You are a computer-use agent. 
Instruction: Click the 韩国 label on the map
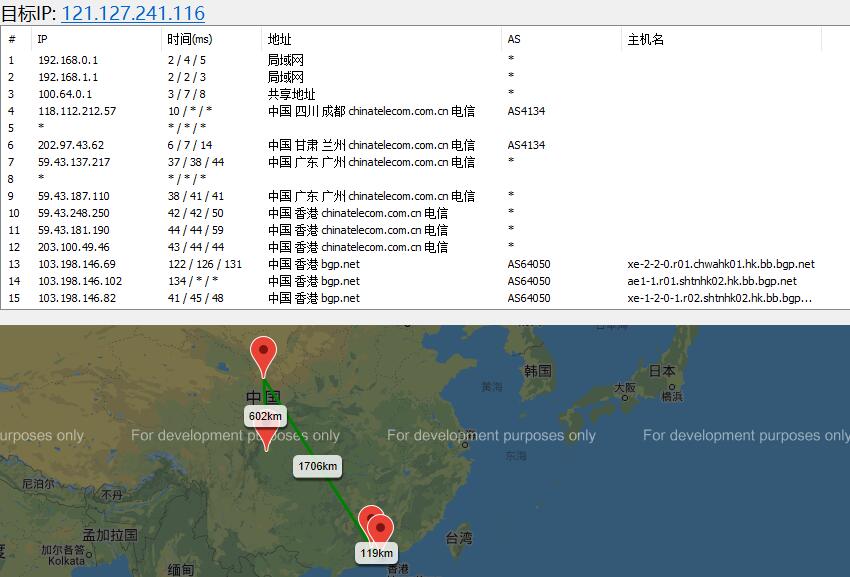tap(538, 371)
